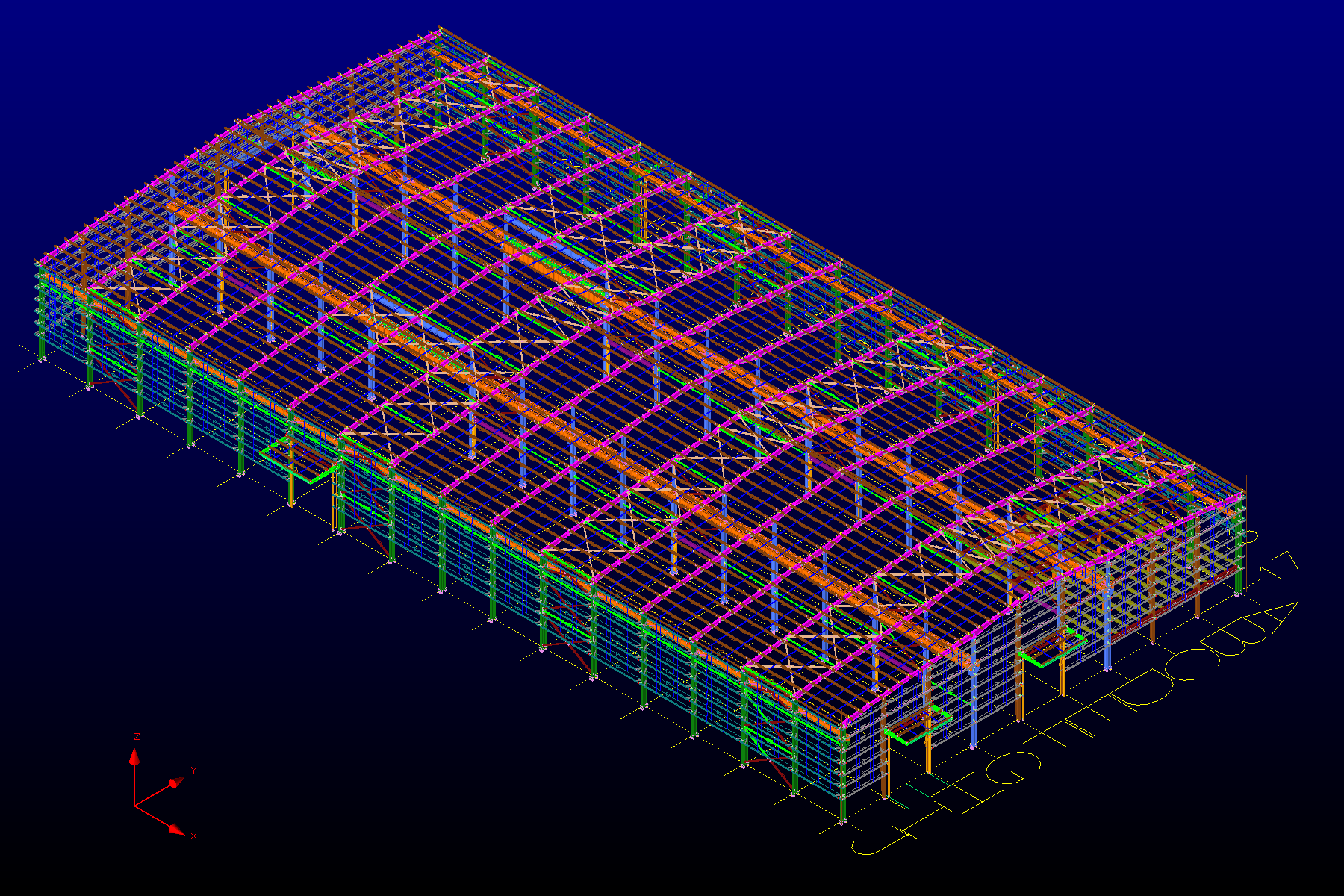Image resolution: width=1344 pixels, height=896 pixels.
Task: Click the Z axis arrowhead on triad
Action: (134, 757)
